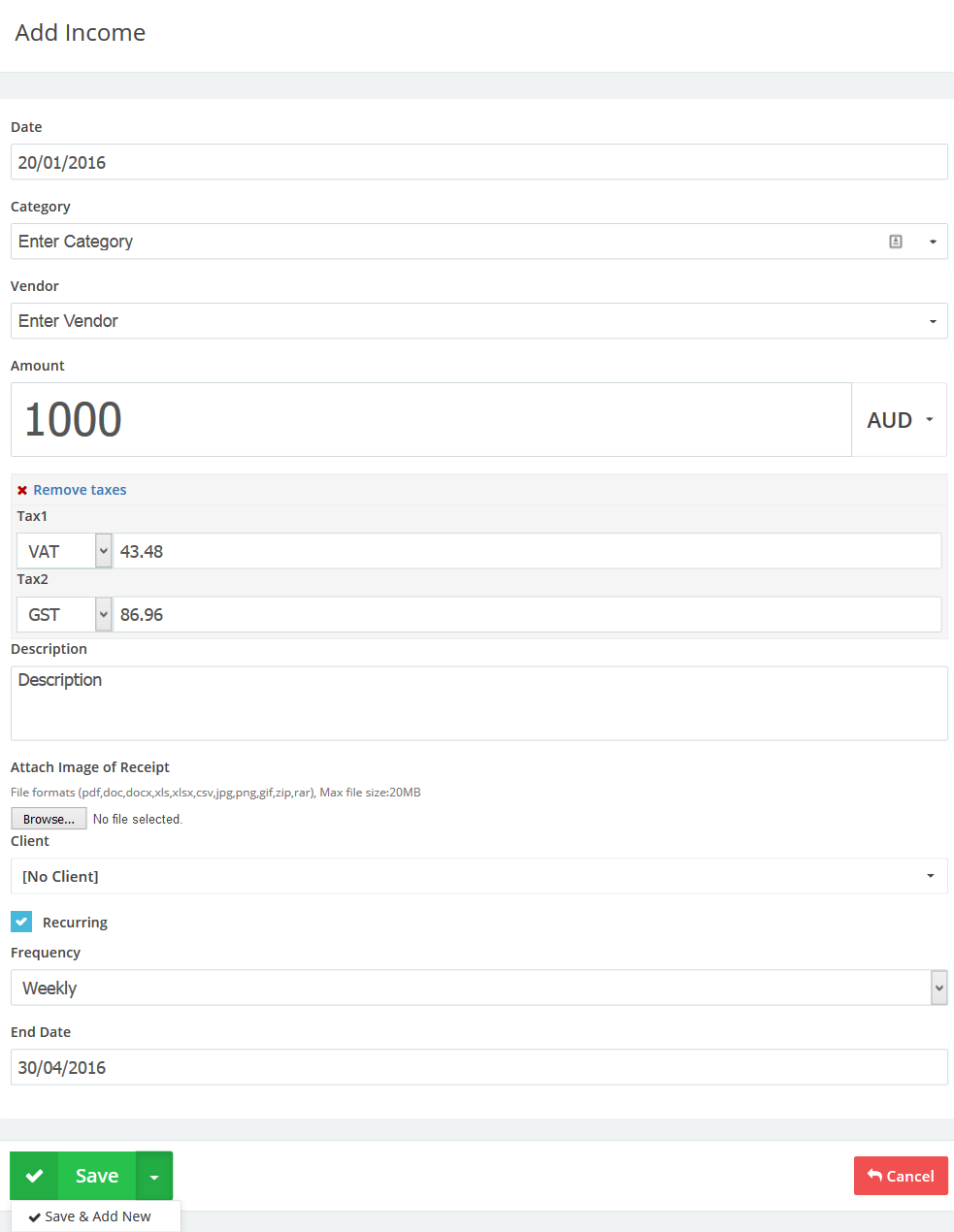Image resolution: width=954 pixels, height=1232 pixels.
Task: Open the AUD currency dropdown
Action: (x=900, y=420)
